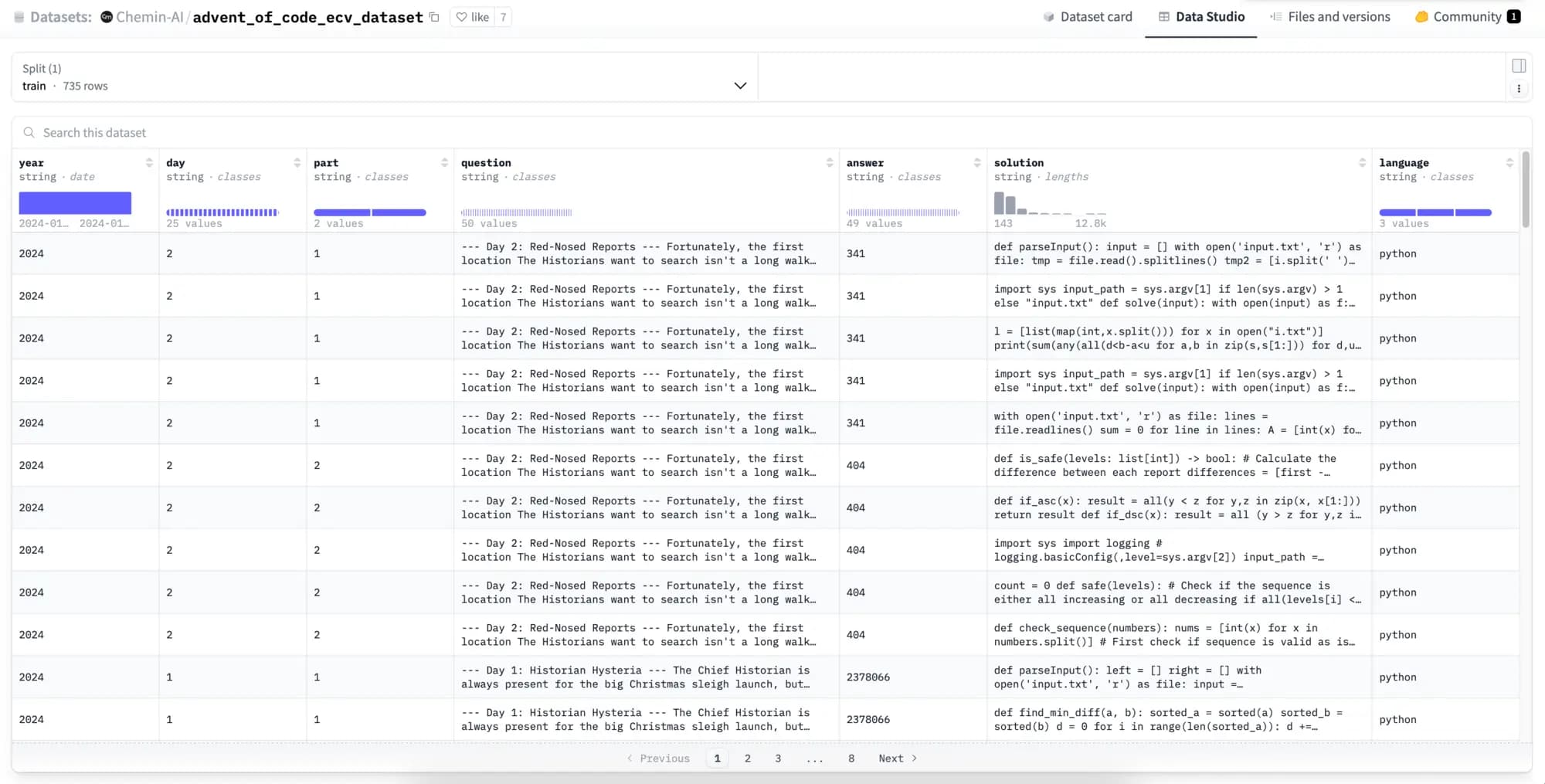Viewport: 1545px width, 784px height.
Task: Click the Chemin-AI organization link
Action: click(x=149, y=17)
